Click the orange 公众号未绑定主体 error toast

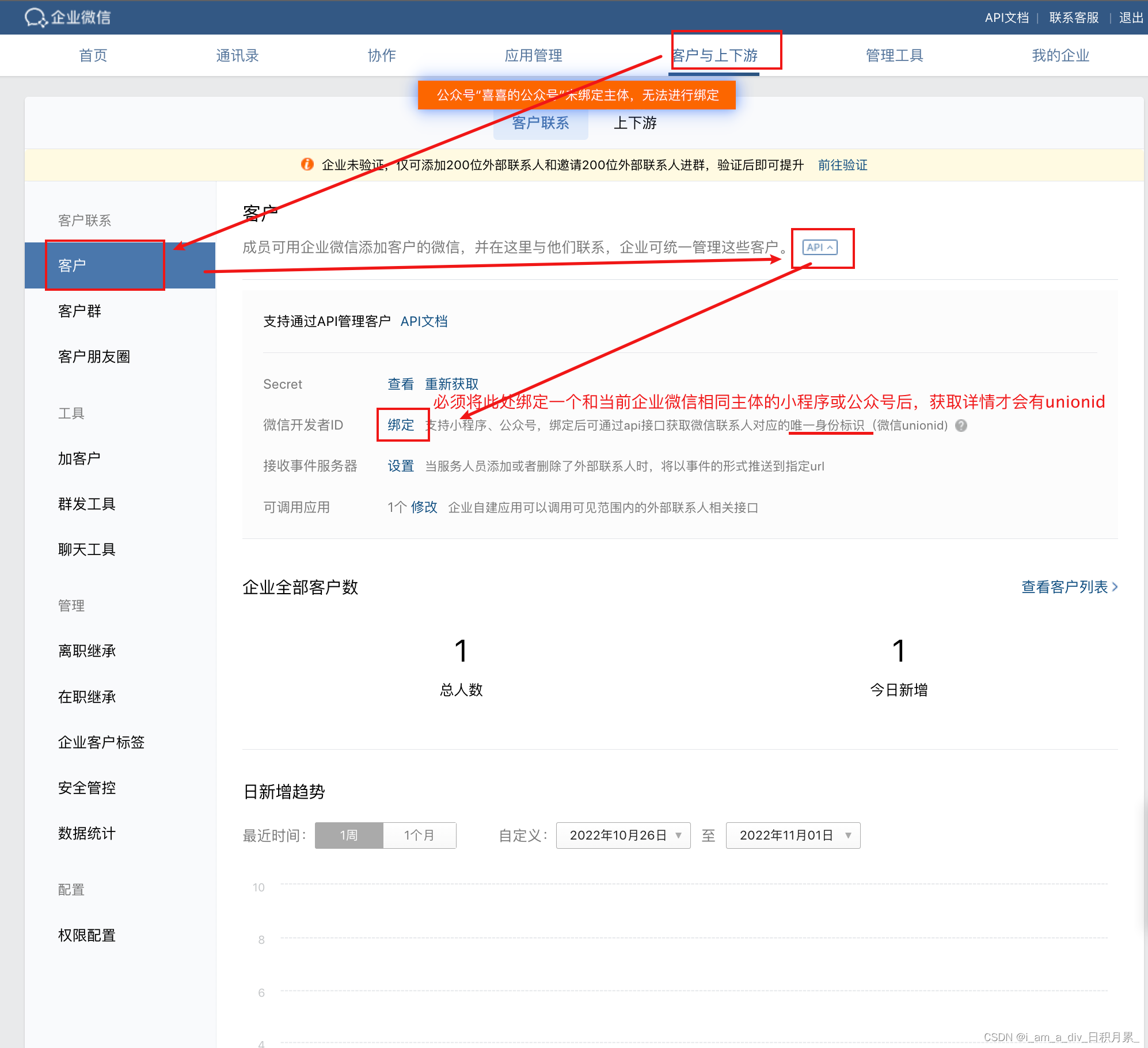(x=577, y=95)
